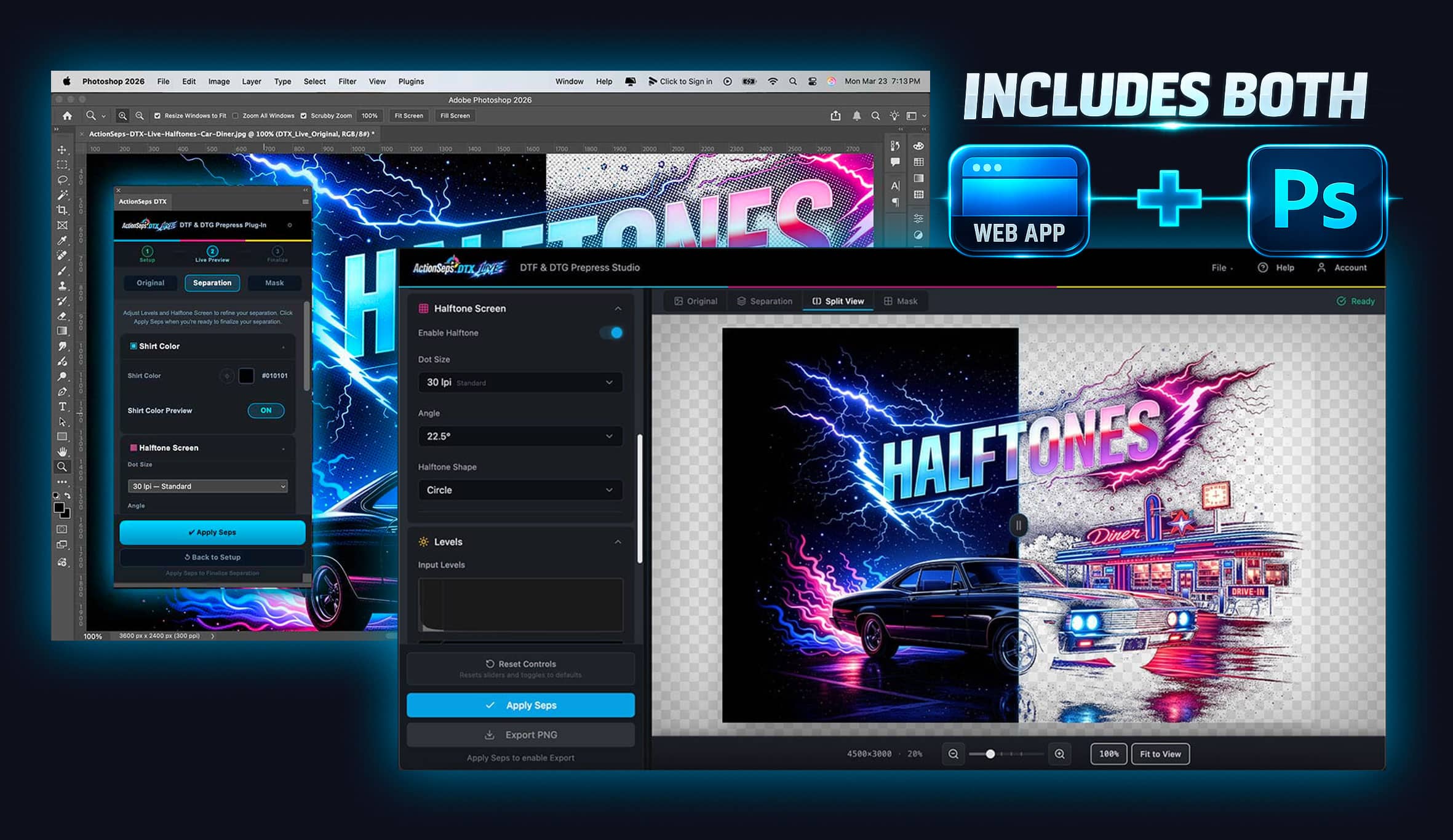The image size is (1453, 840).
Task: Change Halftone Shape from Circle dropdown
Action: pos(520,490)
